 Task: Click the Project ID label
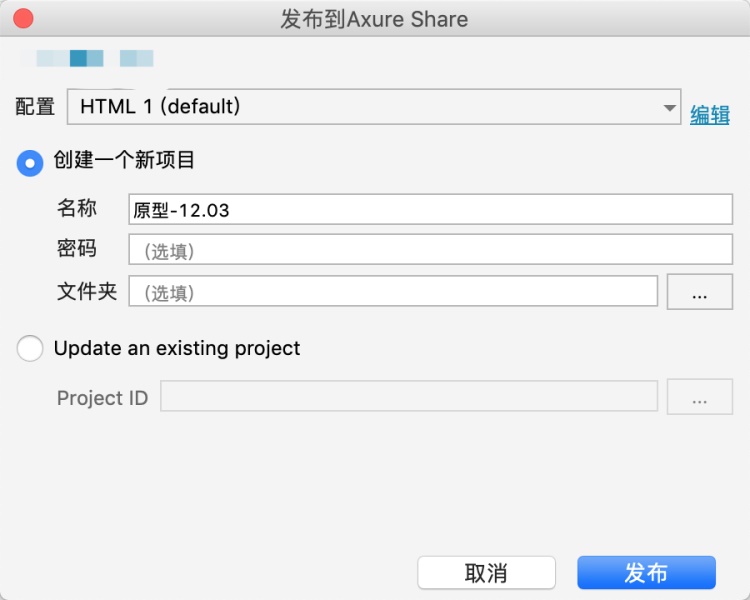point(102,398)
